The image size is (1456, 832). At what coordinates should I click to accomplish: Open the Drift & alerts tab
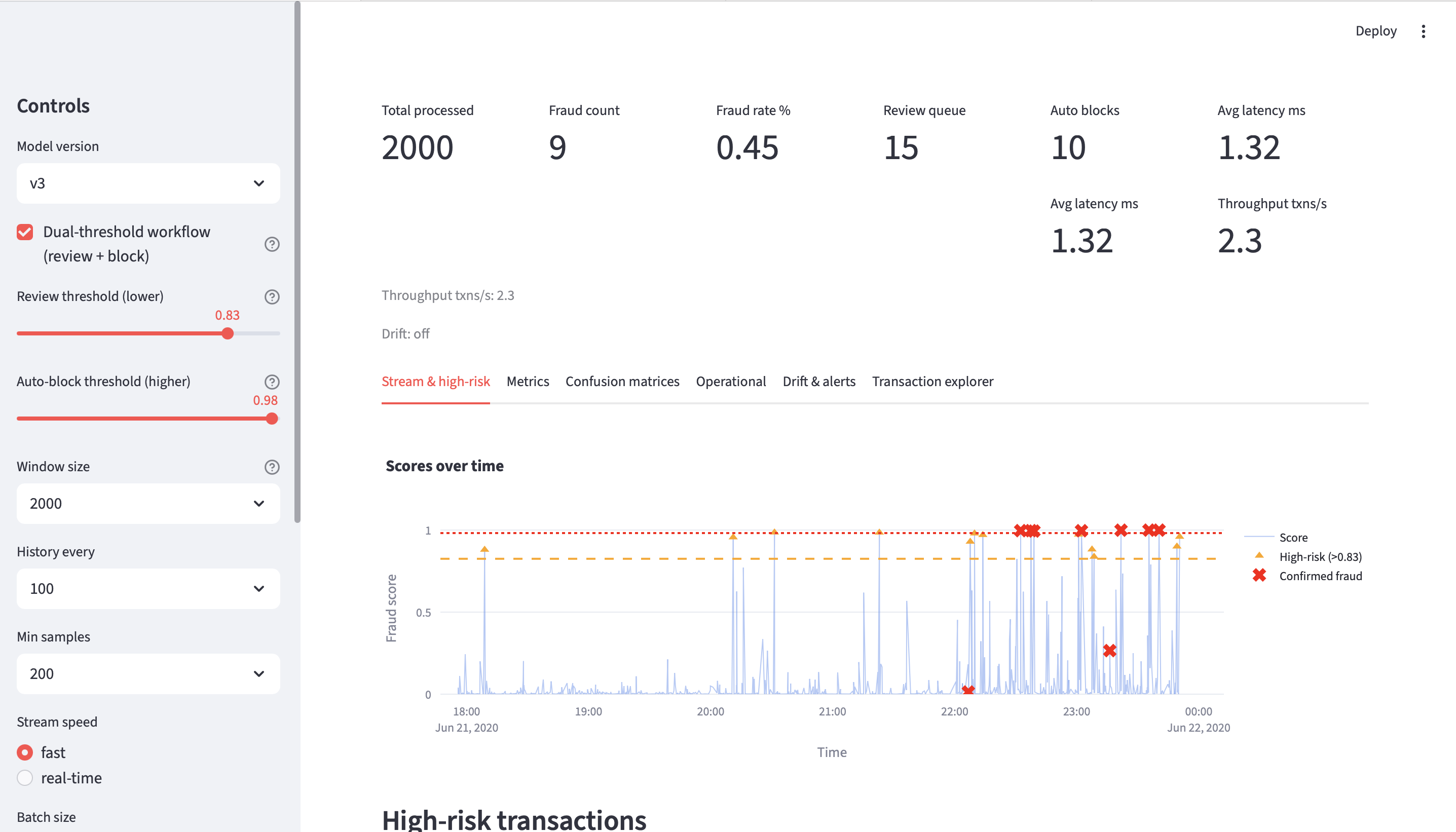pyautogui.click(x=819, y=381)
